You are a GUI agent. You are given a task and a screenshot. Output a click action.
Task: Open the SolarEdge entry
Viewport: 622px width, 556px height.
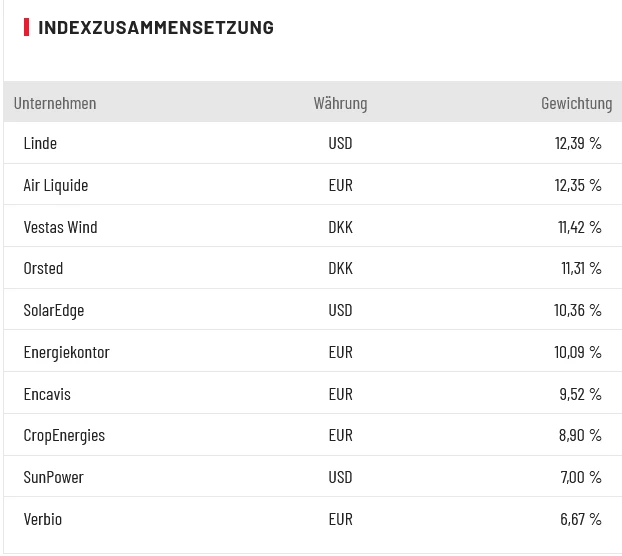54,310
